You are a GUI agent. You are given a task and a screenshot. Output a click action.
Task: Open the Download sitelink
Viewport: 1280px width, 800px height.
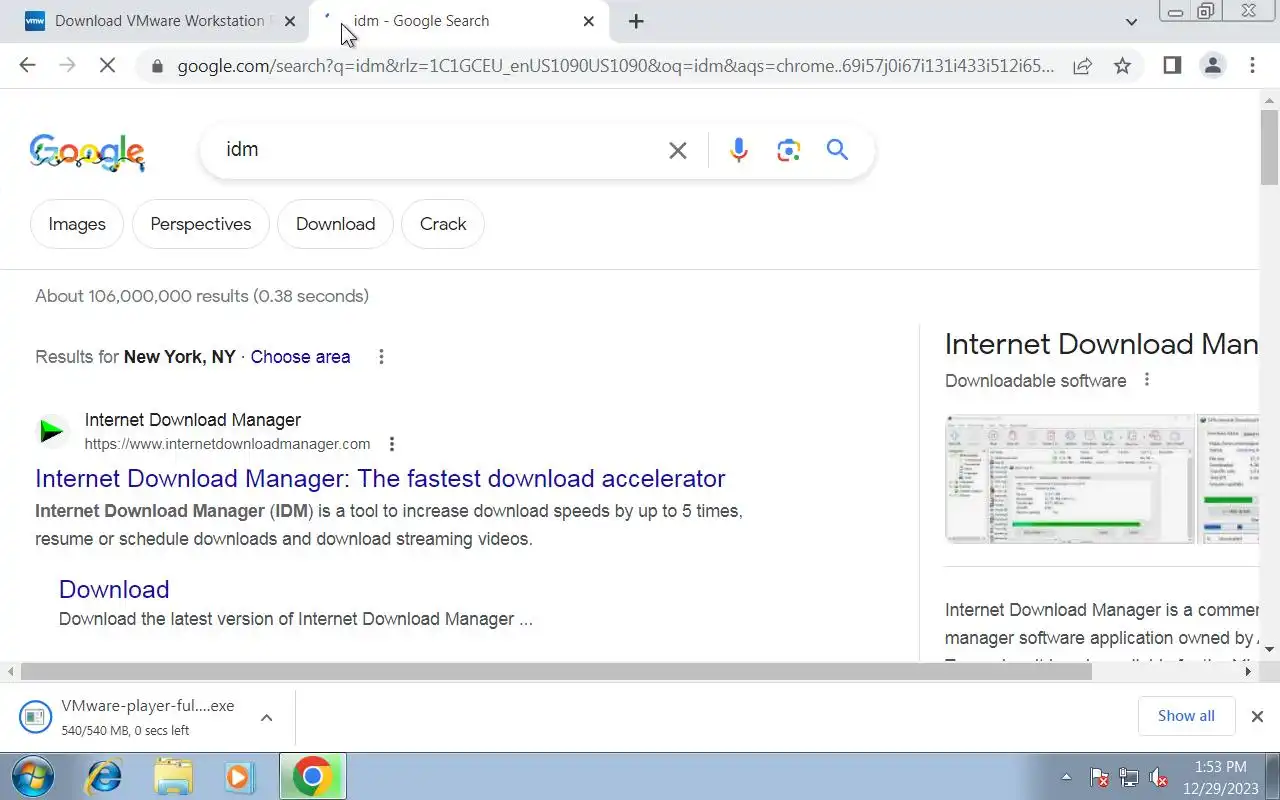114,589
